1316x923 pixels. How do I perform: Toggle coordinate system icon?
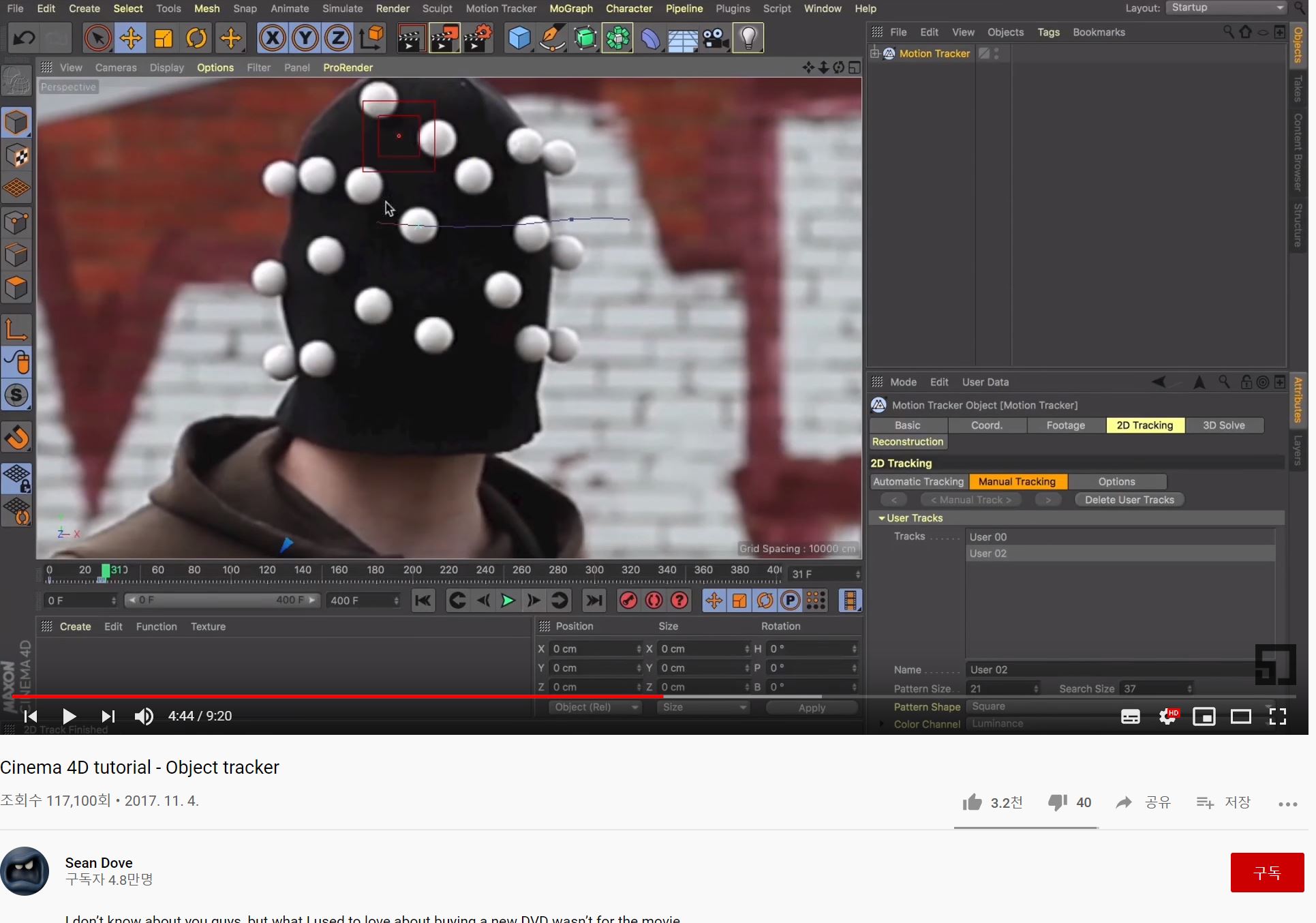(371, 38)
